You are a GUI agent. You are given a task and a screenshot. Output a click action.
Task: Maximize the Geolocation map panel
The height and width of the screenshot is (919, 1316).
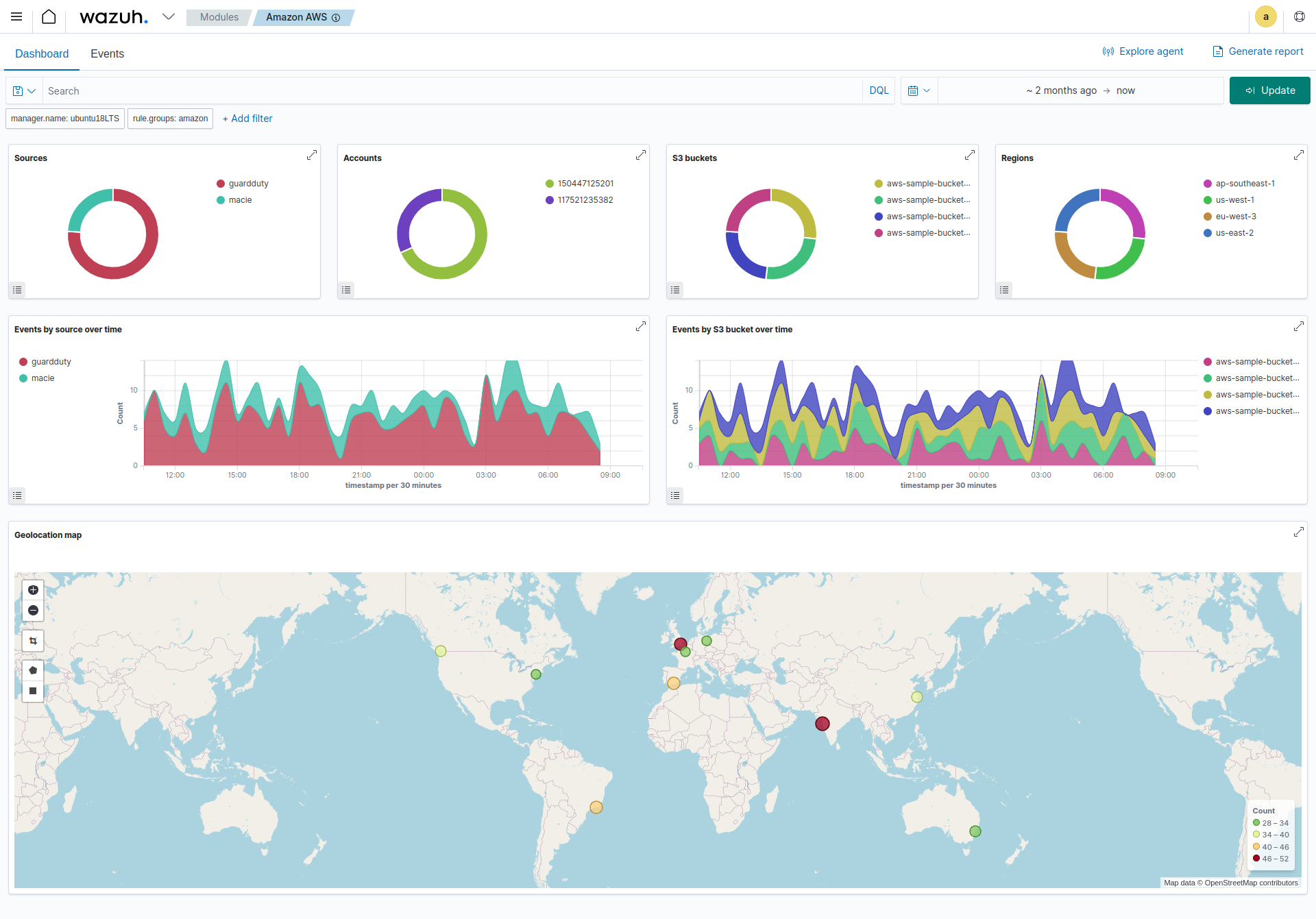(x=1298, y=532)
